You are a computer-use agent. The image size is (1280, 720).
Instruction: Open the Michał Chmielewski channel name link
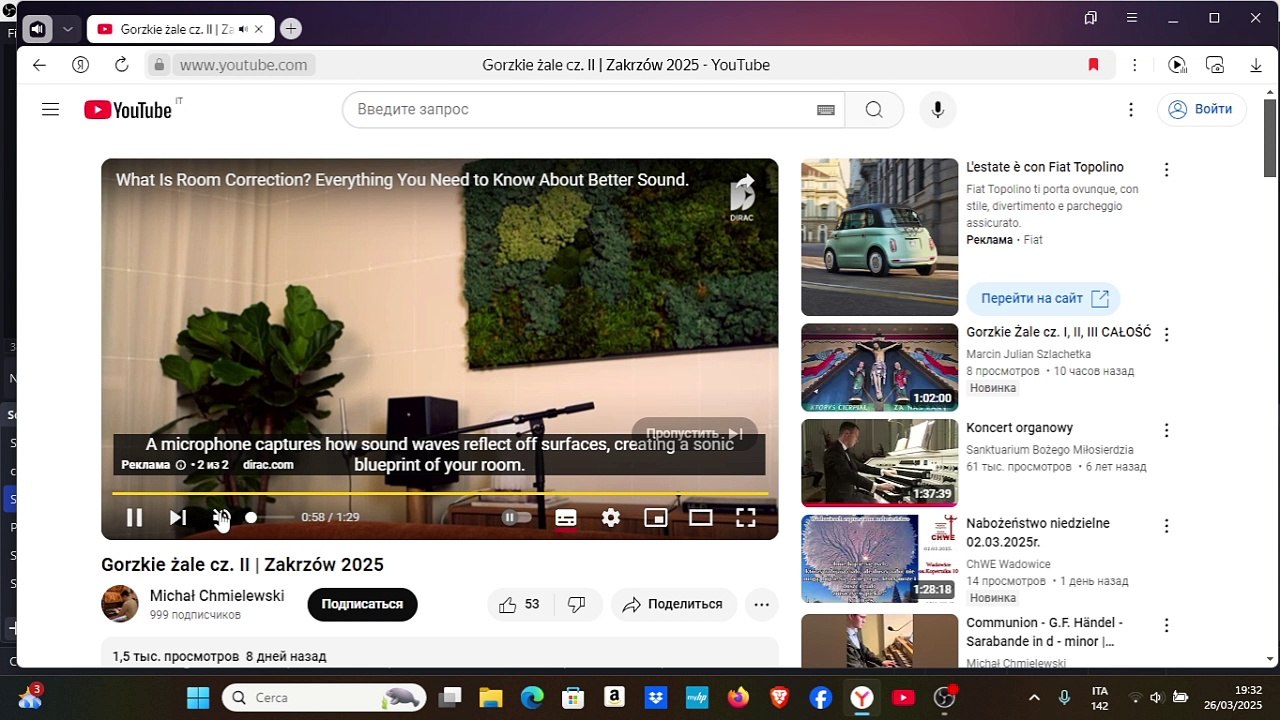(217, 595)
